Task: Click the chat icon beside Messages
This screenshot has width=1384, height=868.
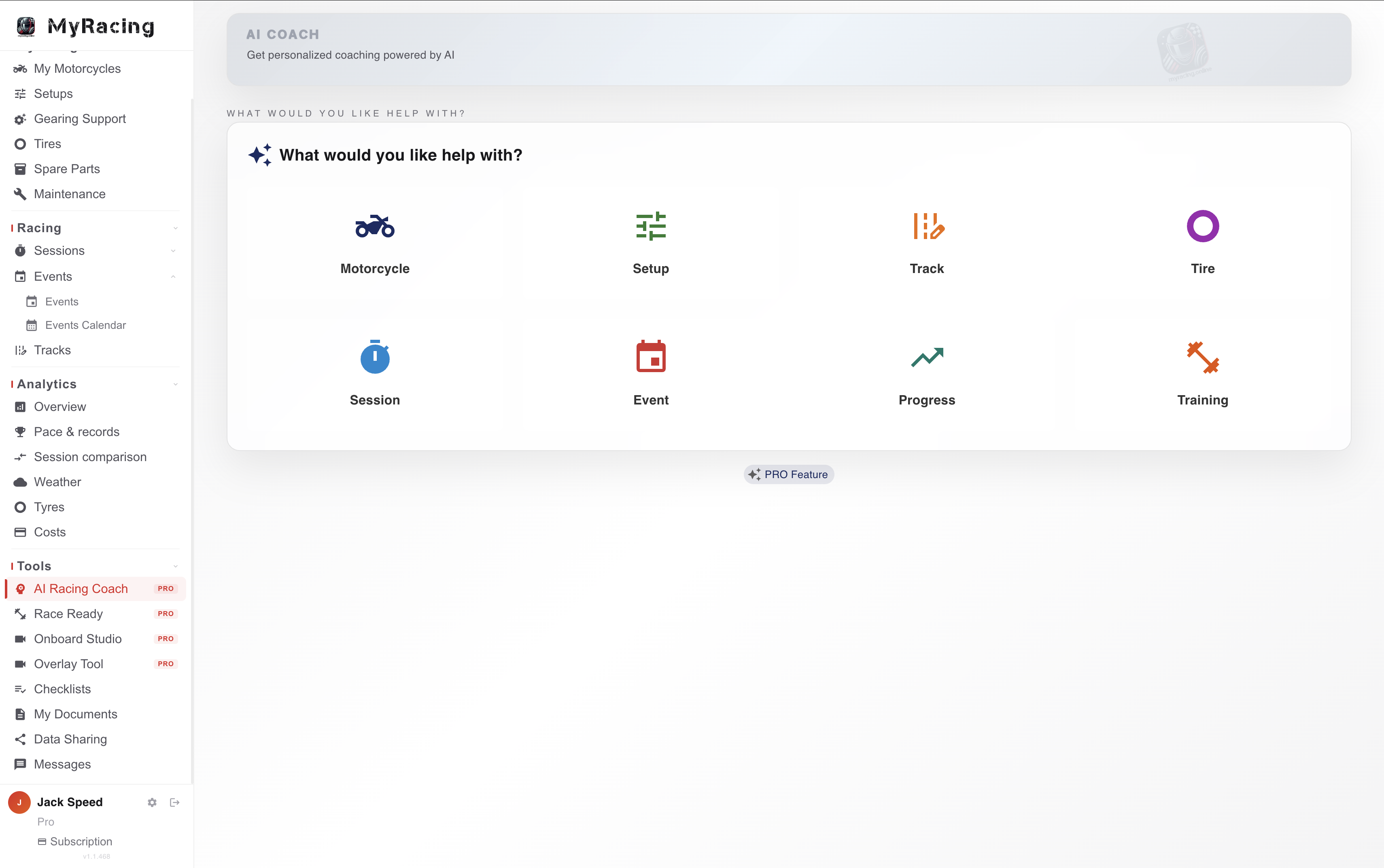Action: point(20,764)
